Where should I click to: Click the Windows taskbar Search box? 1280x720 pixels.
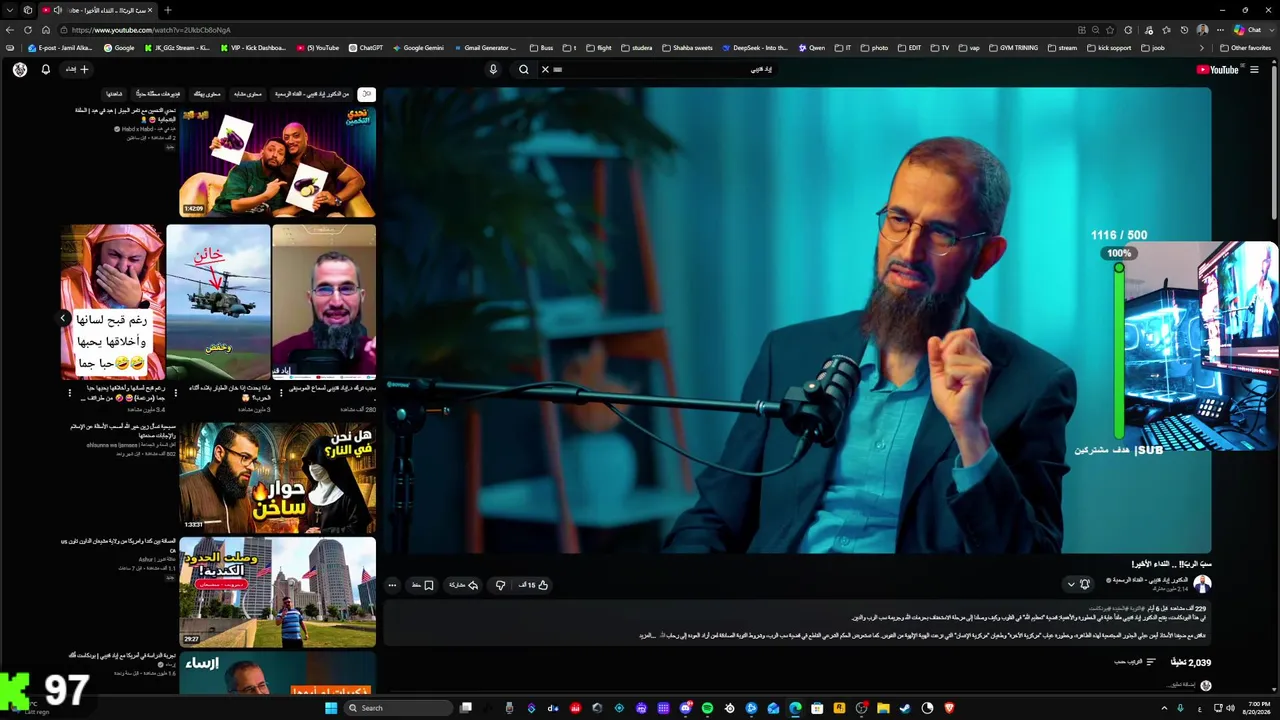398,708
